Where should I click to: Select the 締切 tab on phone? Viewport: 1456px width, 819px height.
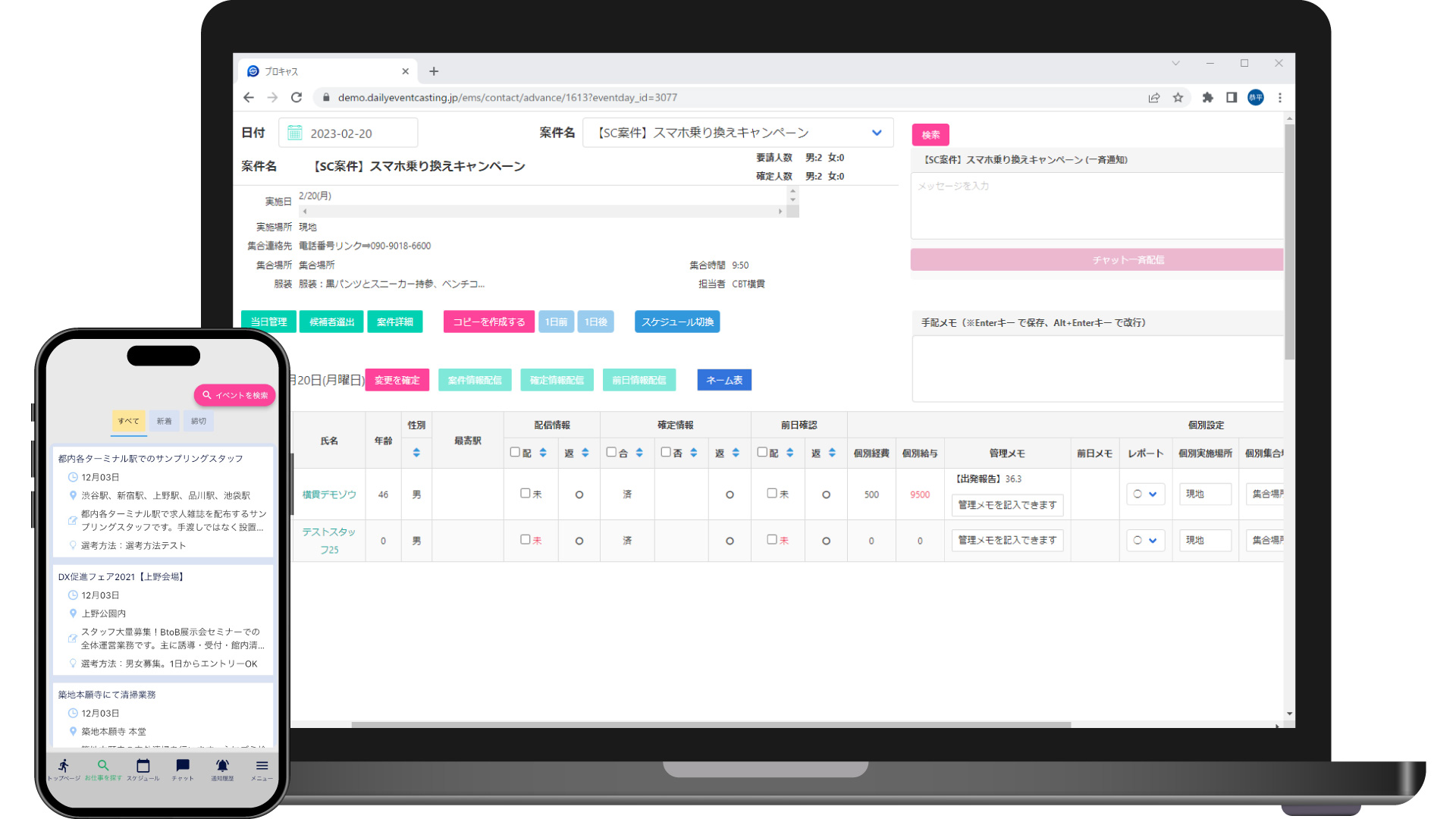(199, 421)
